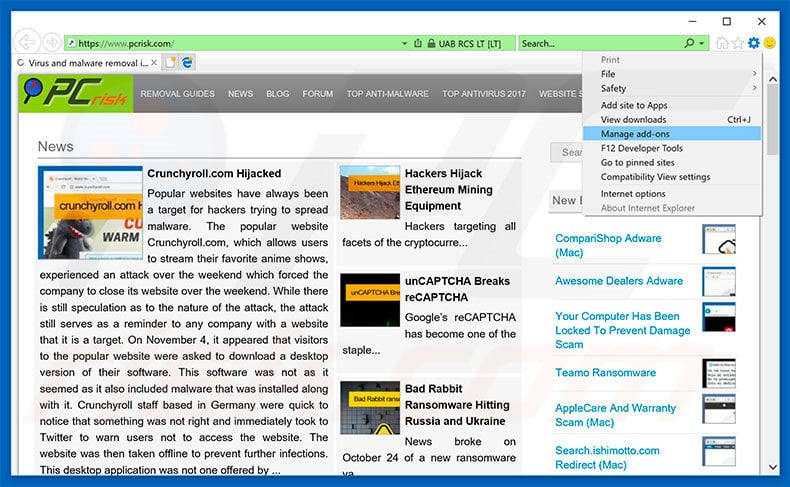Open TOP ANTI-MALWARE navigation link

click(x=387, y=94)
